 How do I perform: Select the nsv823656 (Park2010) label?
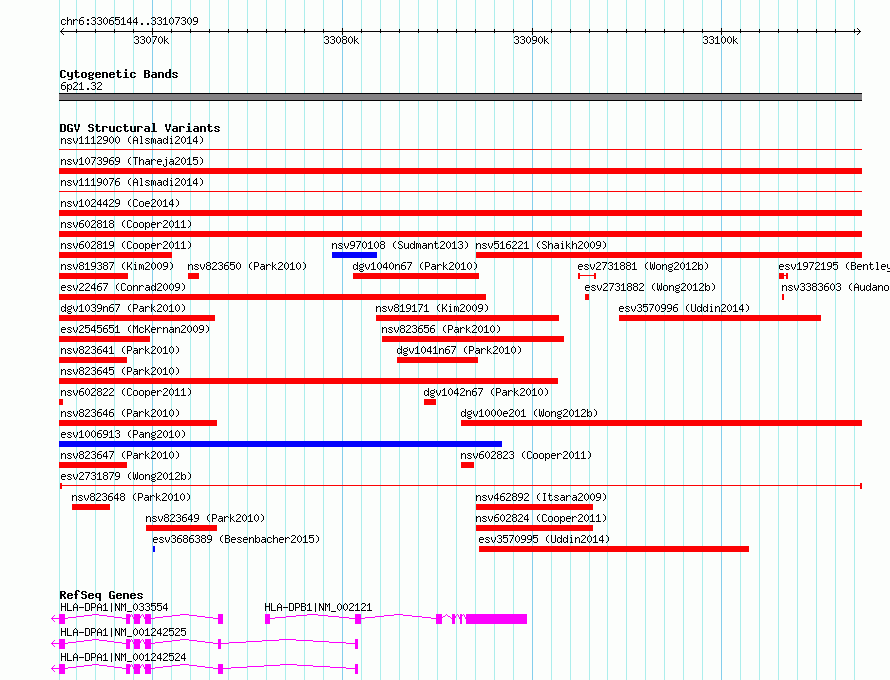(x=441, y=329)
